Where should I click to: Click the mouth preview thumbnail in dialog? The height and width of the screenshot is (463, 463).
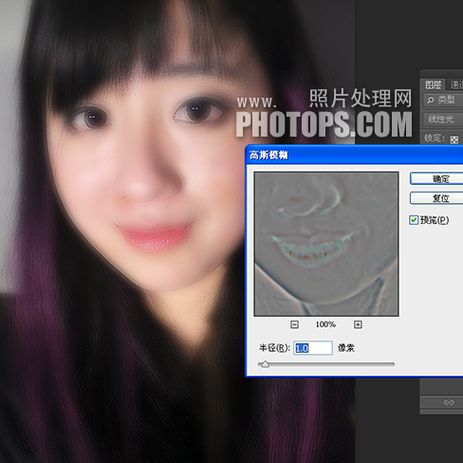click(x=326, y=244)
